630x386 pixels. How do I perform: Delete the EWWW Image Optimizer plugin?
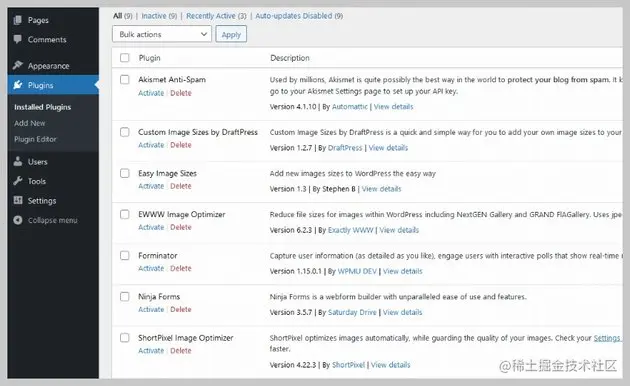click(x=181, y=227)
